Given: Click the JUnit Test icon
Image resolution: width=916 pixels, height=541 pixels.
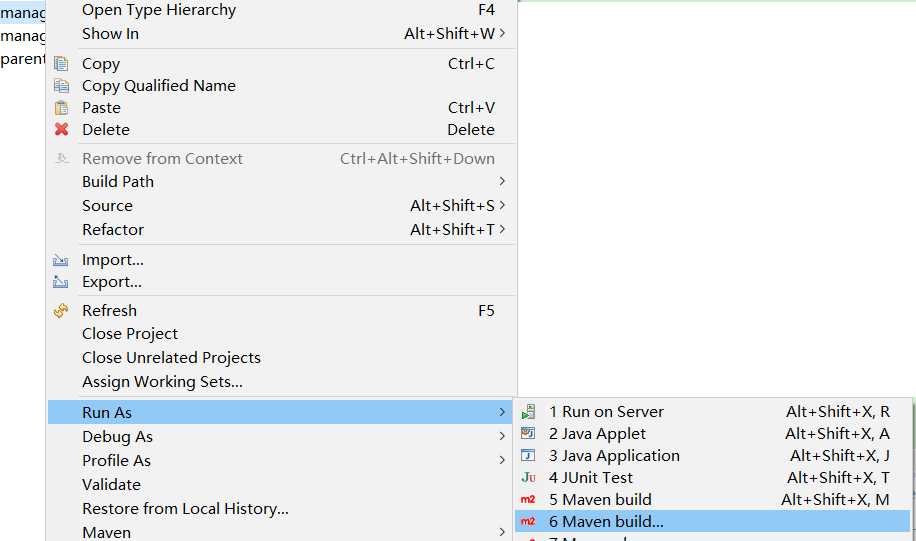Looking at the screenshot, I should coord(528,478).
